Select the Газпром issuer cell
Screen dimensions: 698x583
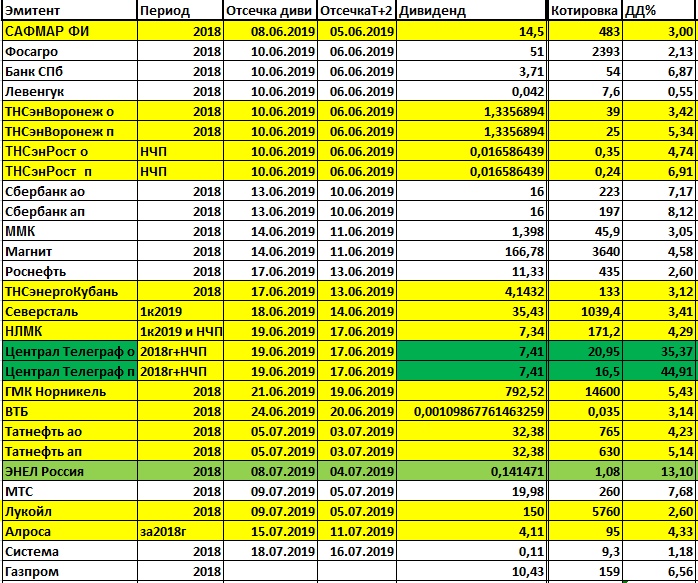[x=70, y=571]
